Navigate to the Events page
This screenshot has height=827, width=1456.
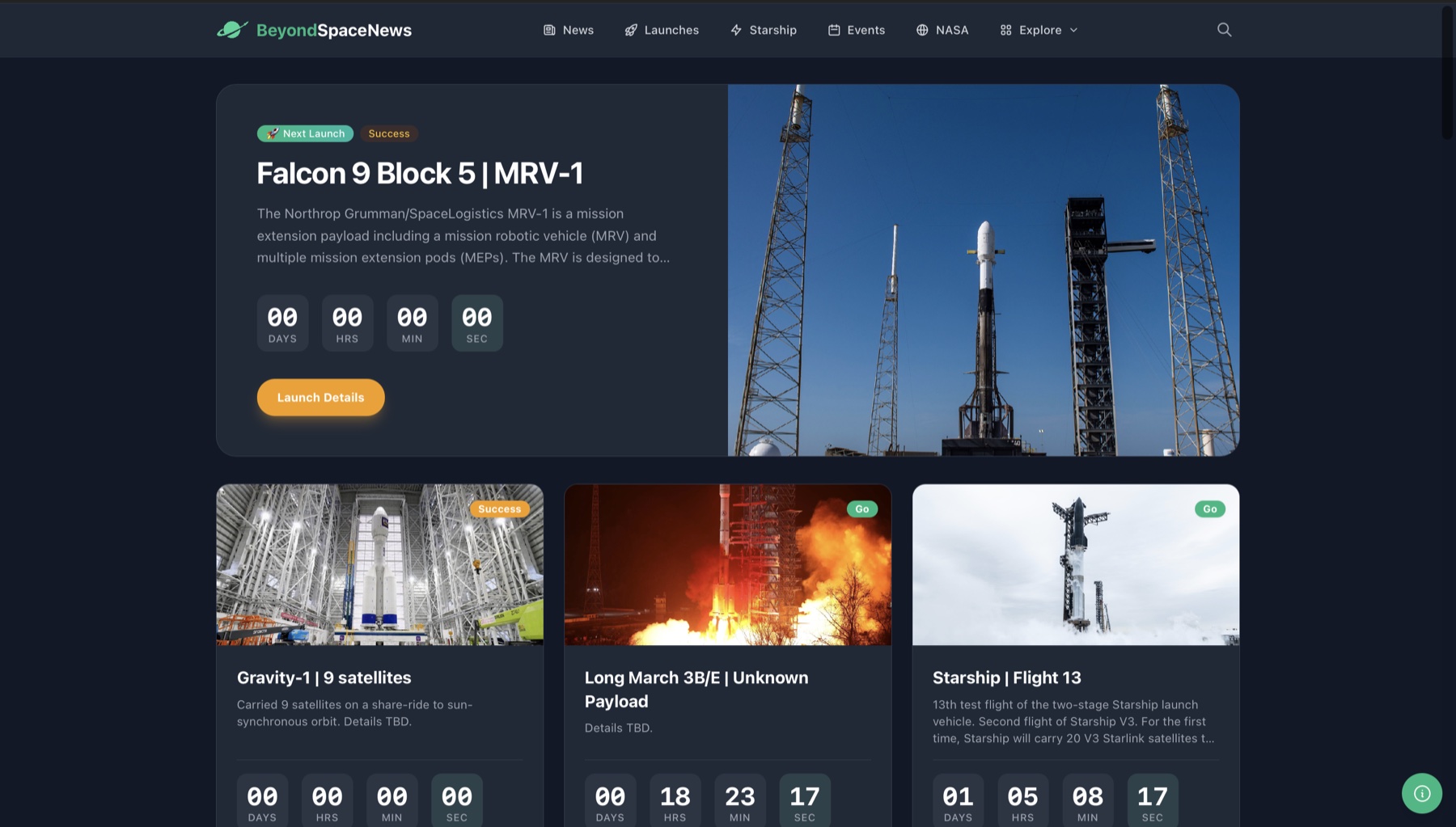point(866,30)
